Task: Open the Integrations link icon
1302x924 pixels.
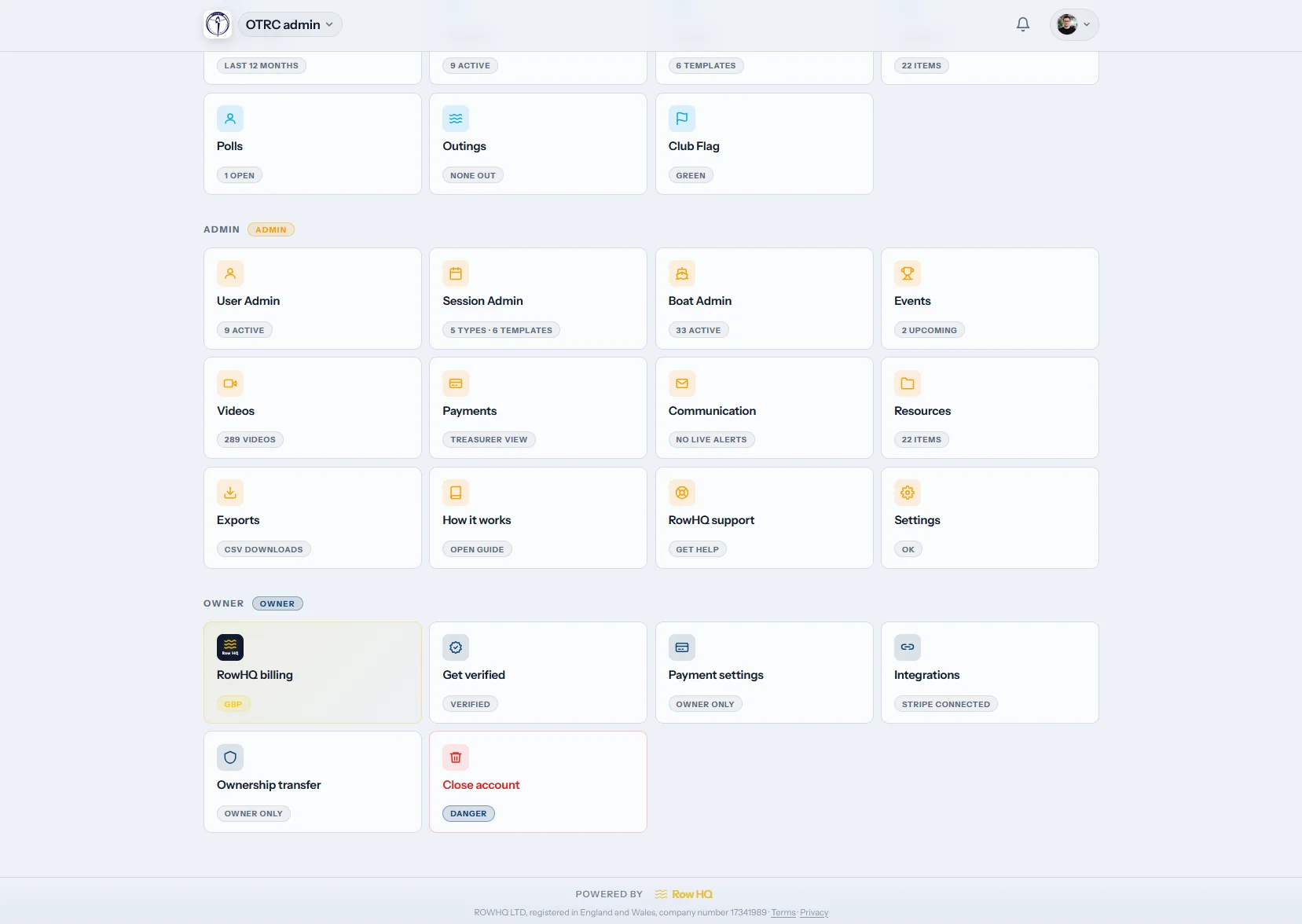Action: point(908,647)
